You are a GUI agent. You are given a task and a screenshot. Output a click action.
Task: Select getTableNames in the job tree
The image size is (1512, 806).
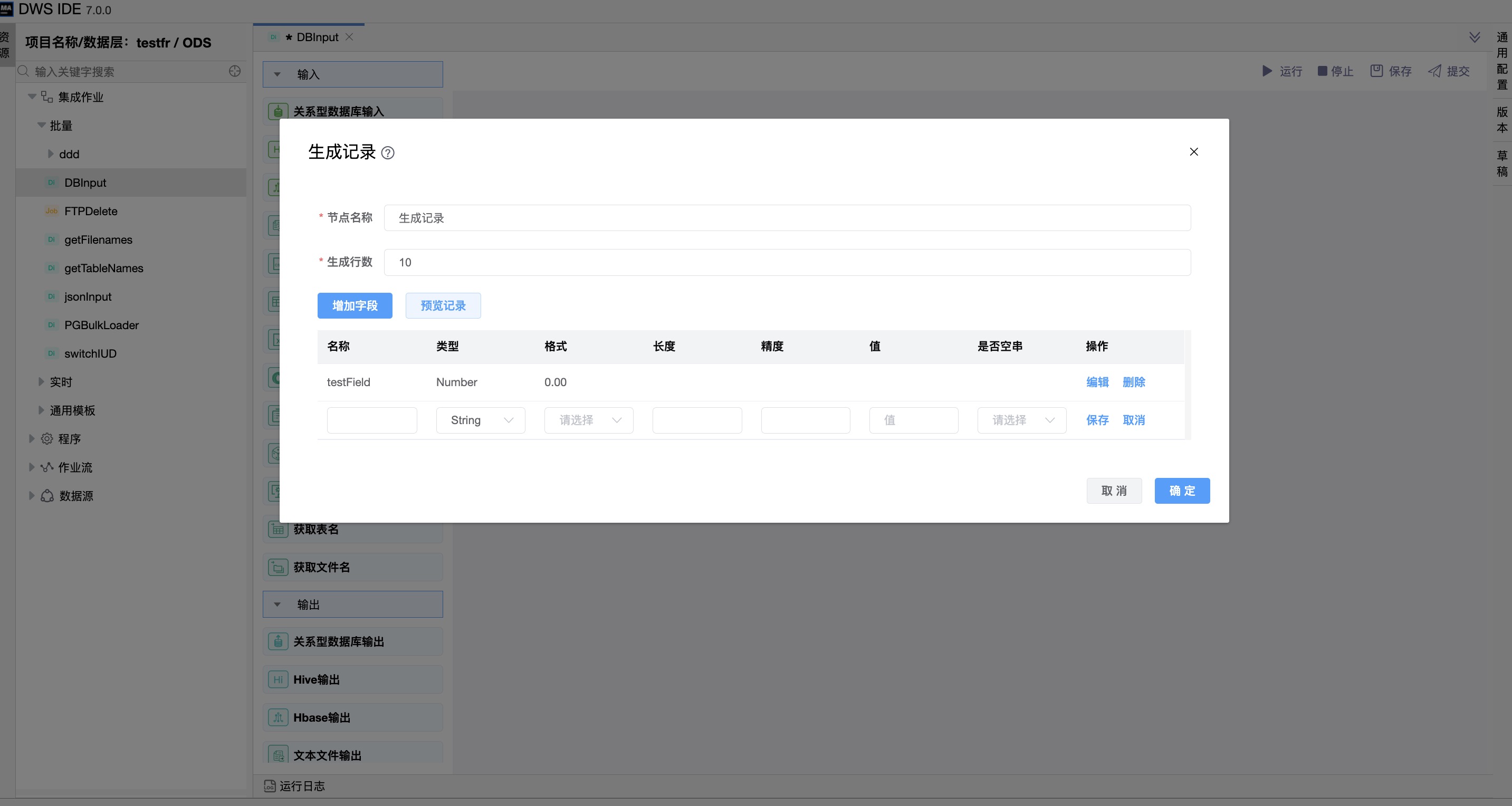[x=103, y=268]
